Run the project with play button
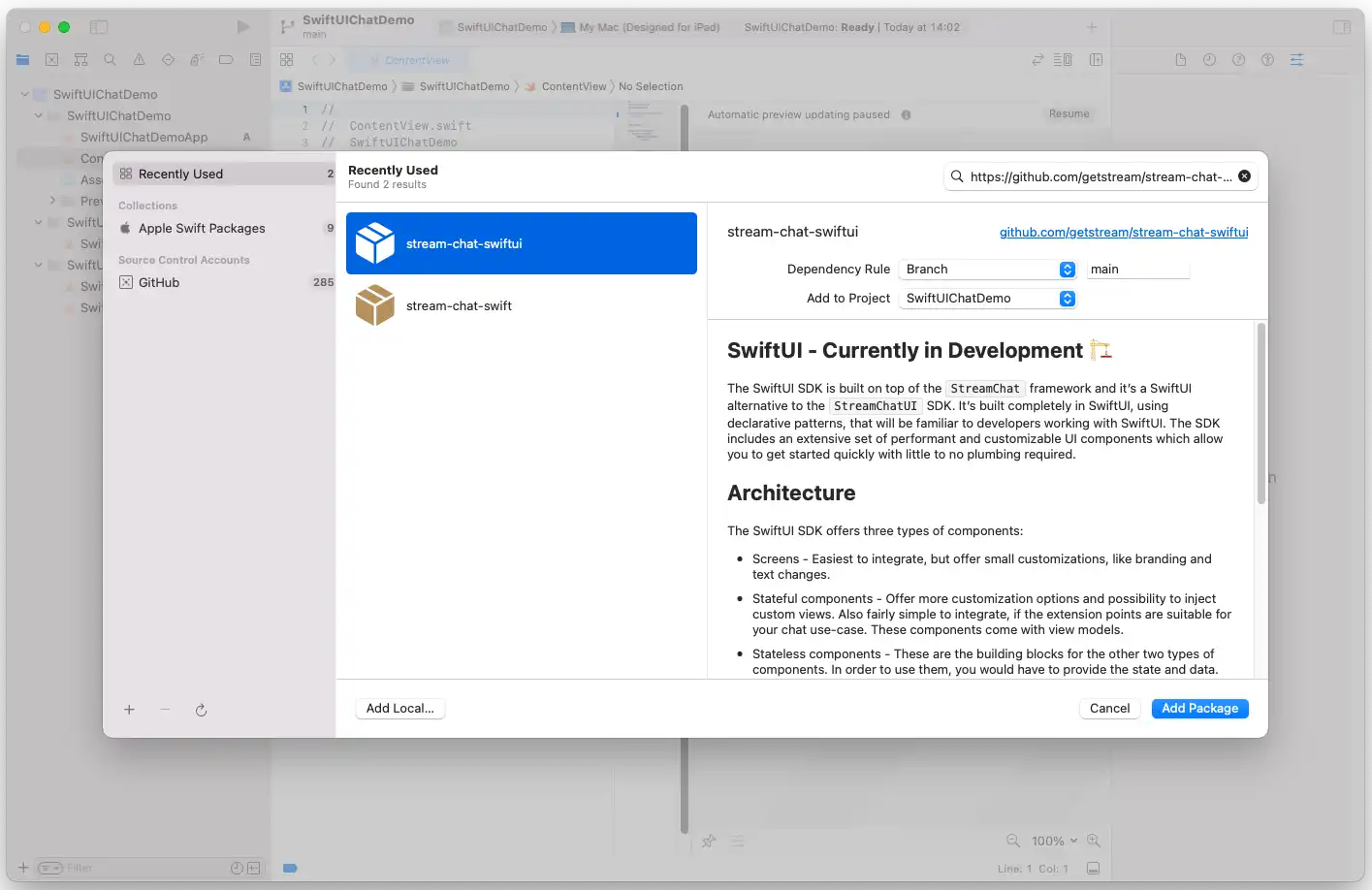 [x=243, y=27]
